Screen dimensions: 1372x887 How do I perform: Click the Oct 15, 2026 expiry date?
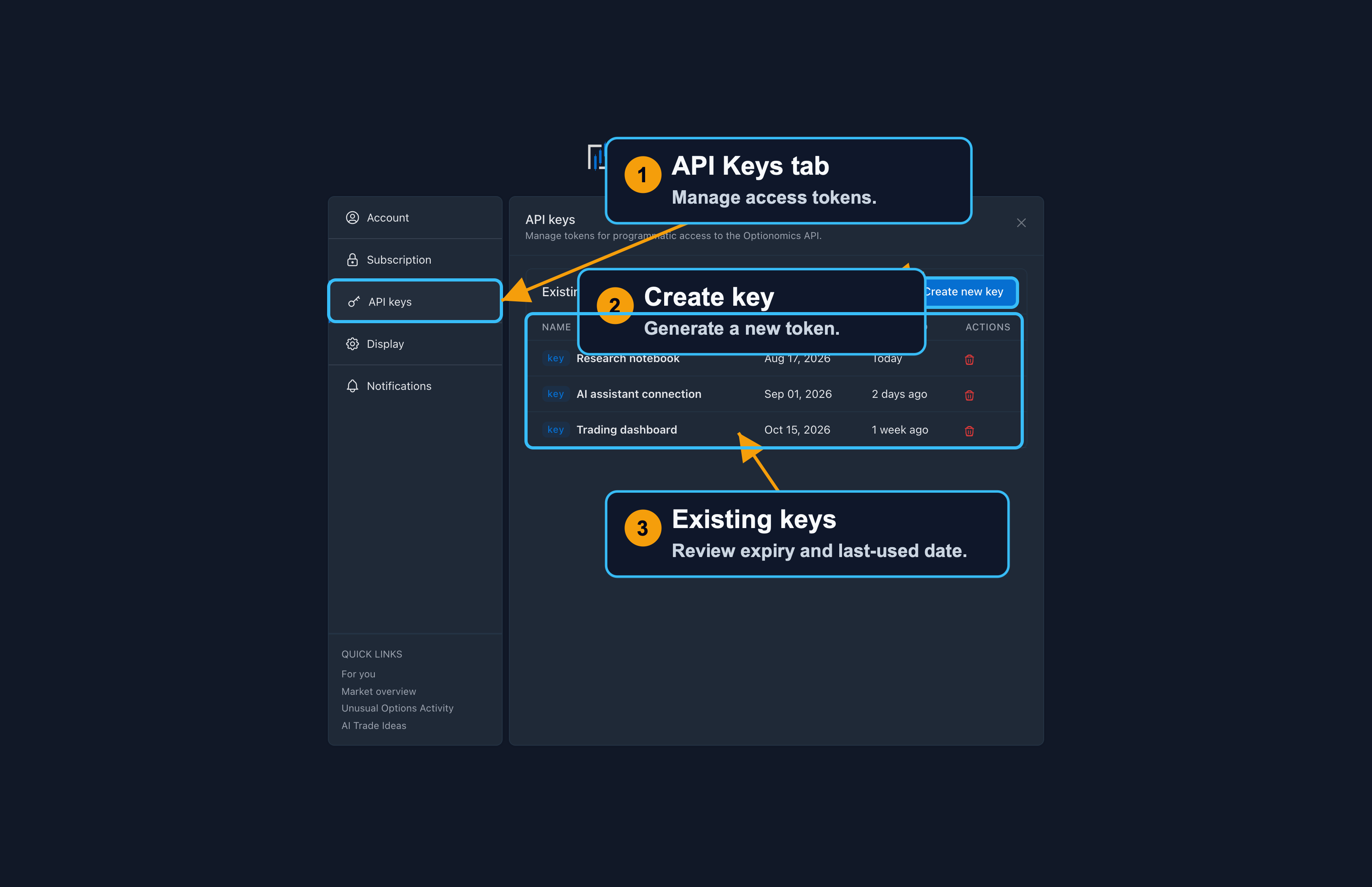click(797, 430)
